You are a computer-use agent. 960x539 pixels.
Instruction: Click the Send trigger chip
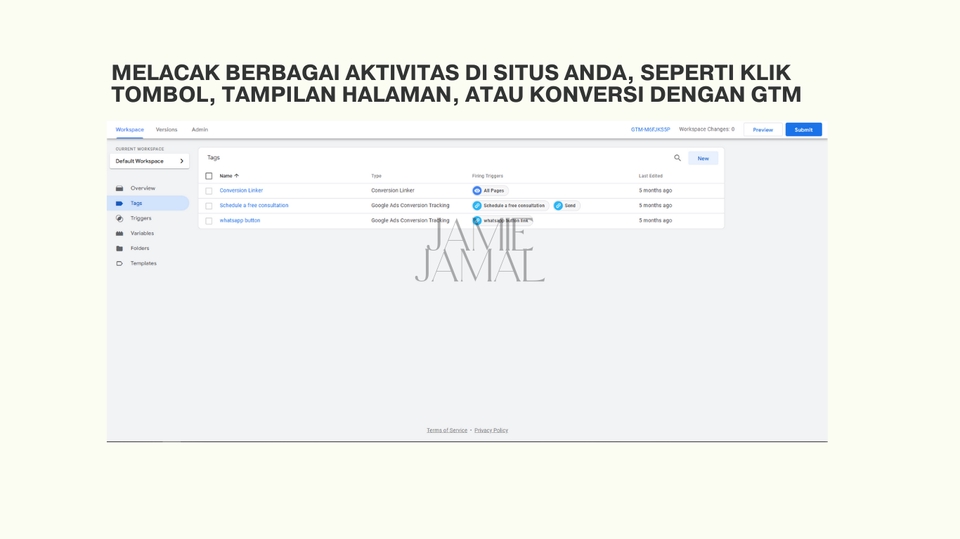pyautogui.click(x=566, y=206)
